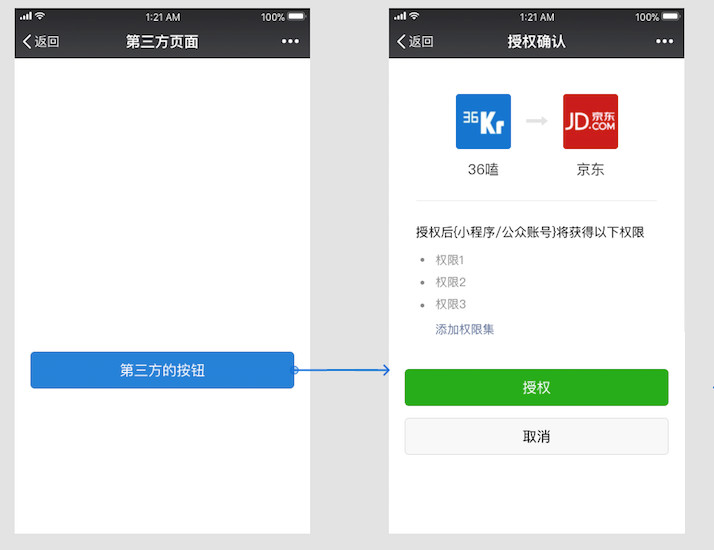Tap the 第三方页面 title text

(162, 41)
